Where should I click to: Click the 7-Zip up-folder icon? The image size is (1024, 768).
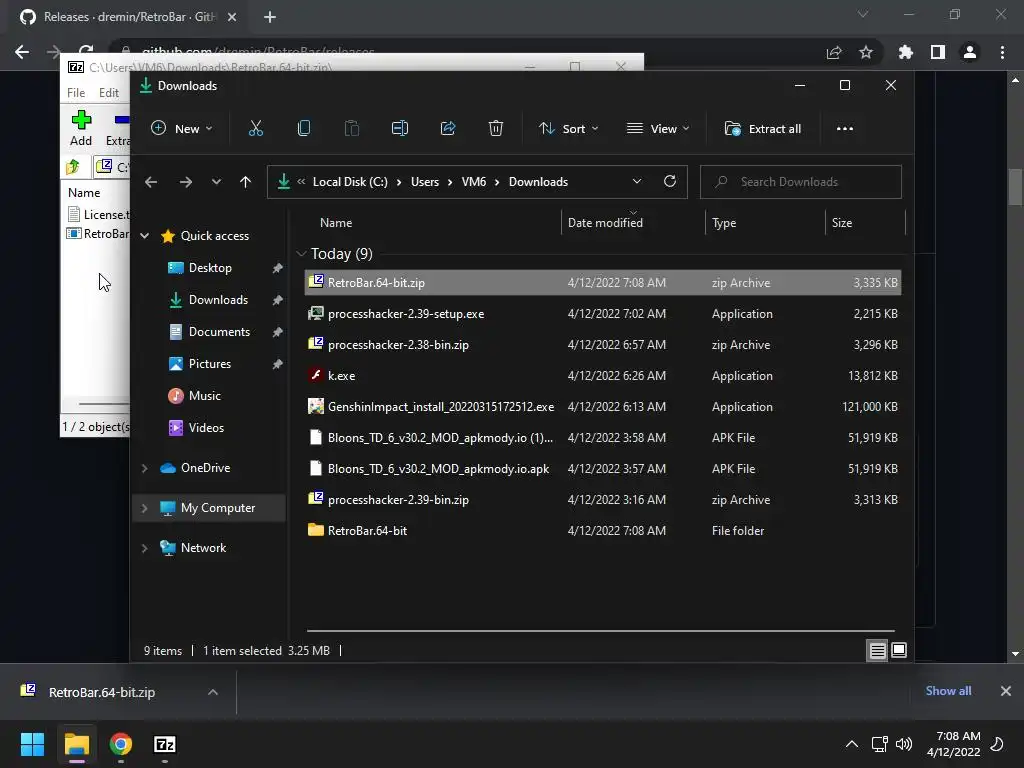(x=73, y=167)
